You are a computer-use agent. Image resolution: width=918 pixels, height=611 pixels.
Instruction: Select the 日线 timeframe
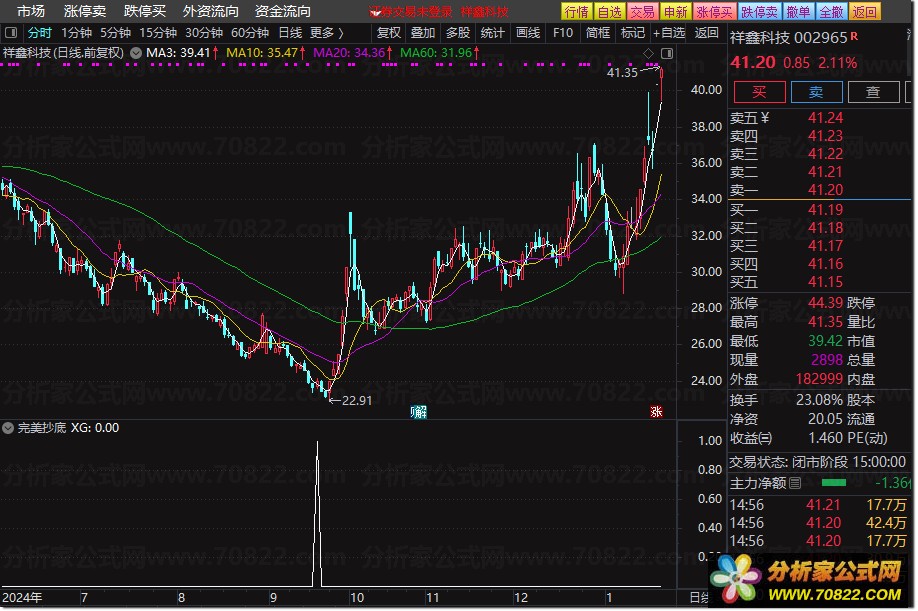[x=290, y=33]
